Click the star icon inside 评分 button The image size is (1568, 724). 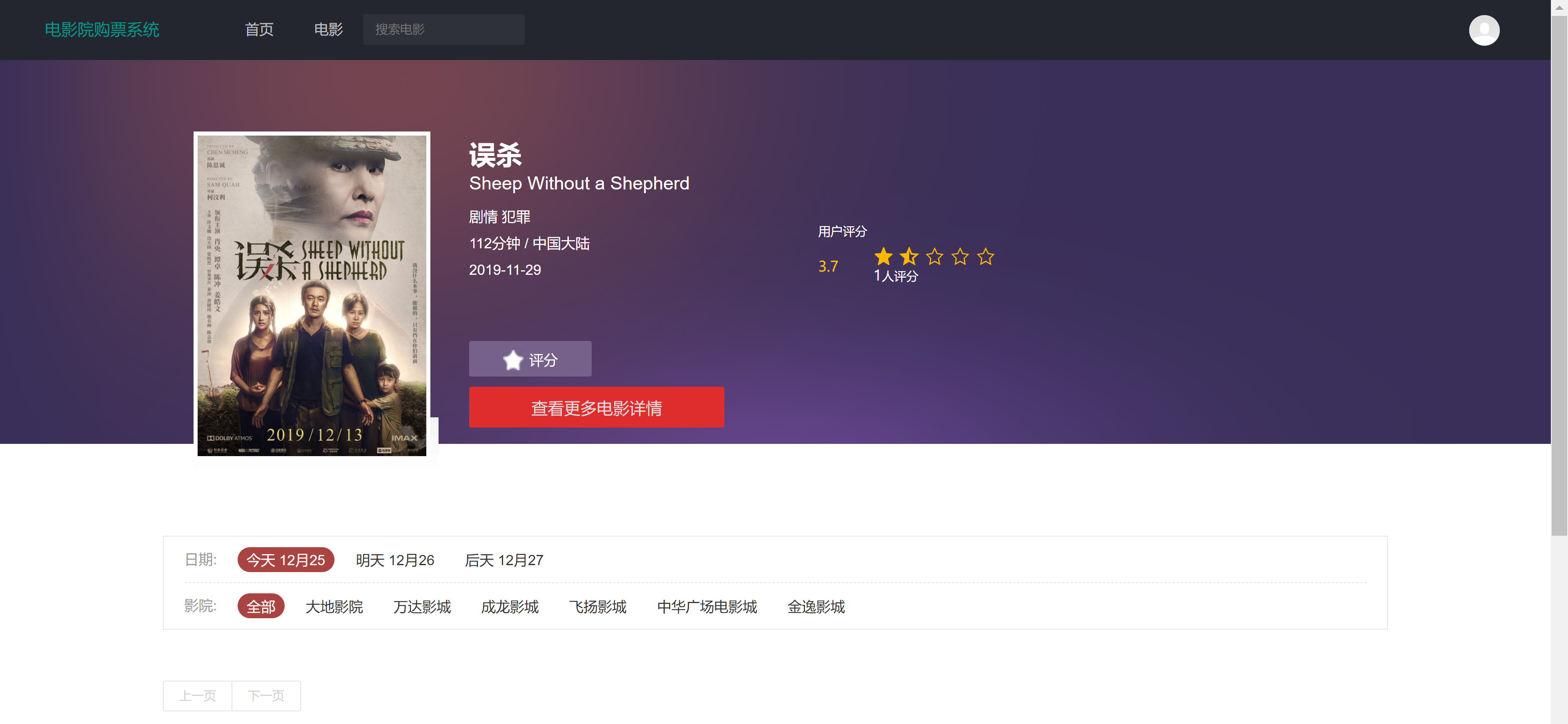(513, 359)
